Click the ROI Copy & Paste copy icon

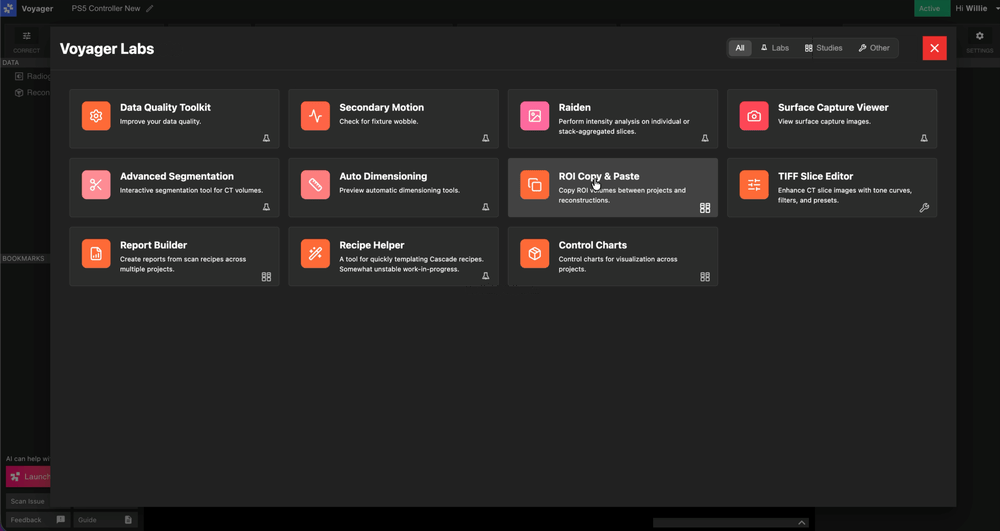(x=534, y=185)
